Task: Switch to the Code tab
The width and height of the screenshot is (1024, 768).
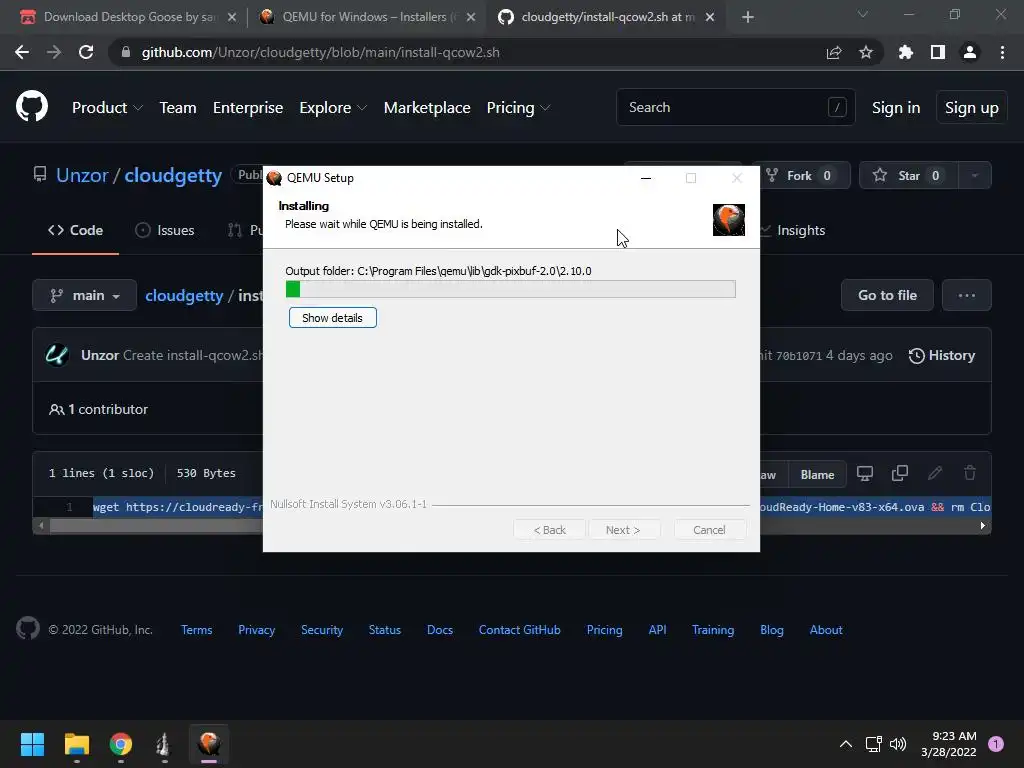Action: point(75,230)
